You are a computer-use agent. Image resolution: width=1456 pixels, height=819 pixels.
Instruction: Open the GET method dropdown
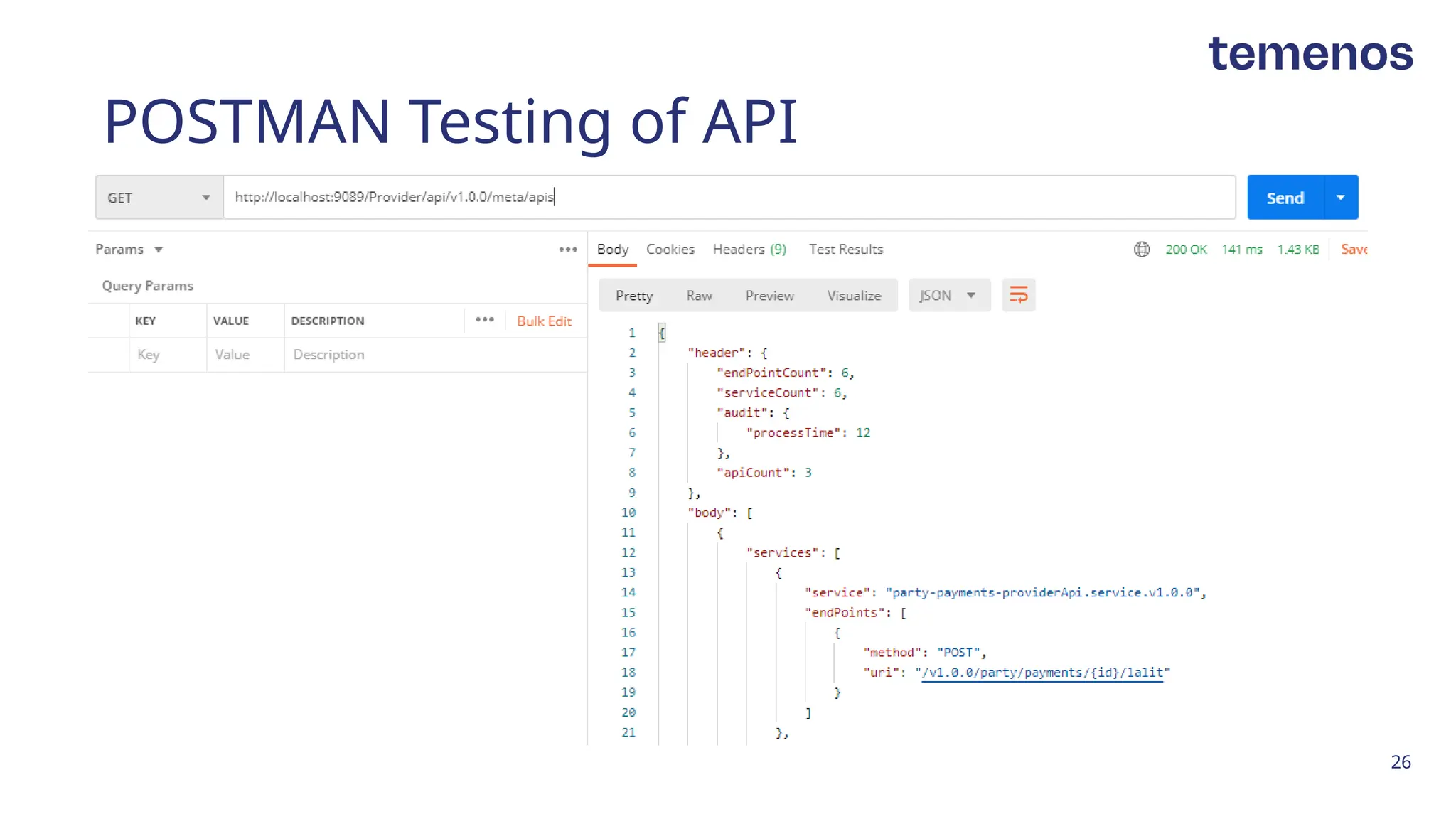(x=159, y=198)
